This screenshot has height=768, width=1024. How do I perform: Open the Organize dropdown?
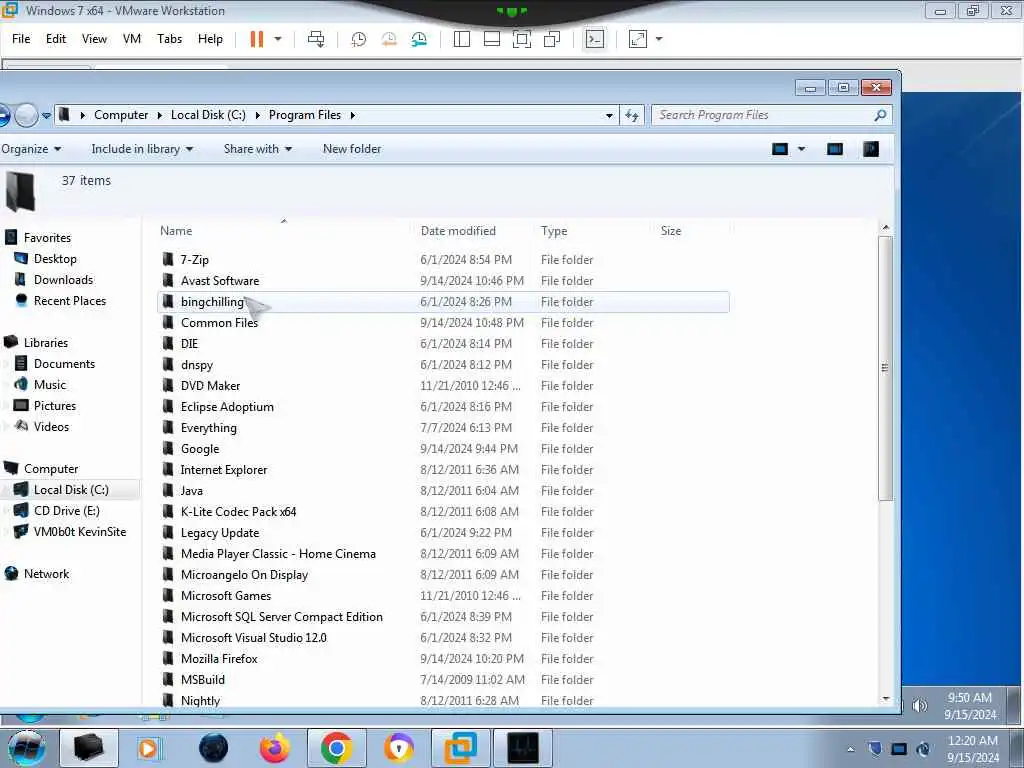pyautogui.click(x=31, y=149)
